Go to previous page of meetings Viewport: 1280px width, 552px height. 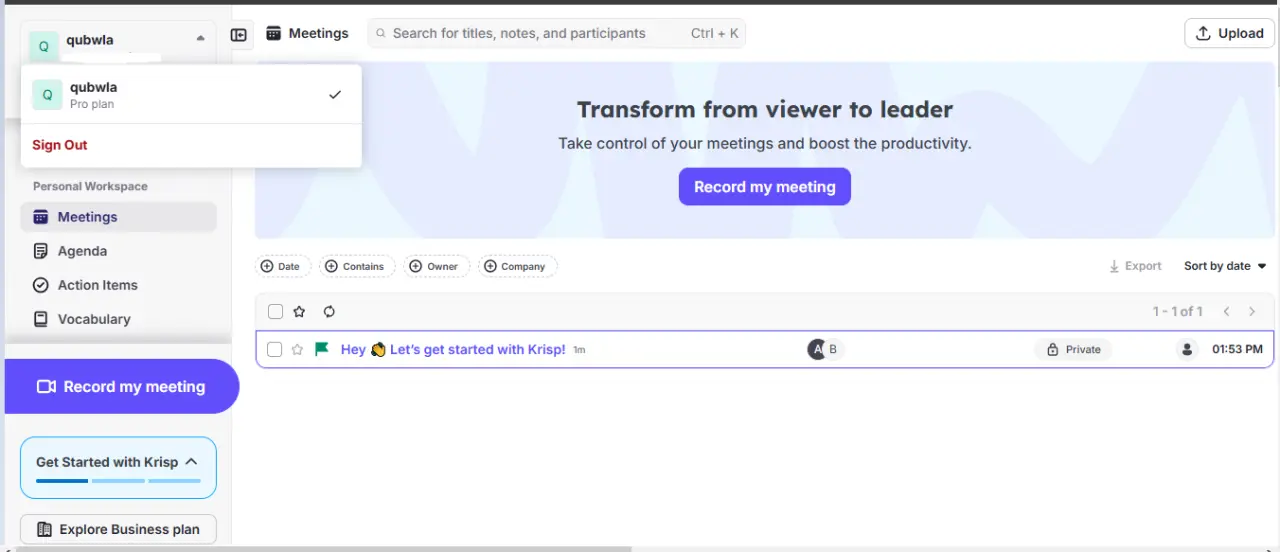(x=1227, y=312)
